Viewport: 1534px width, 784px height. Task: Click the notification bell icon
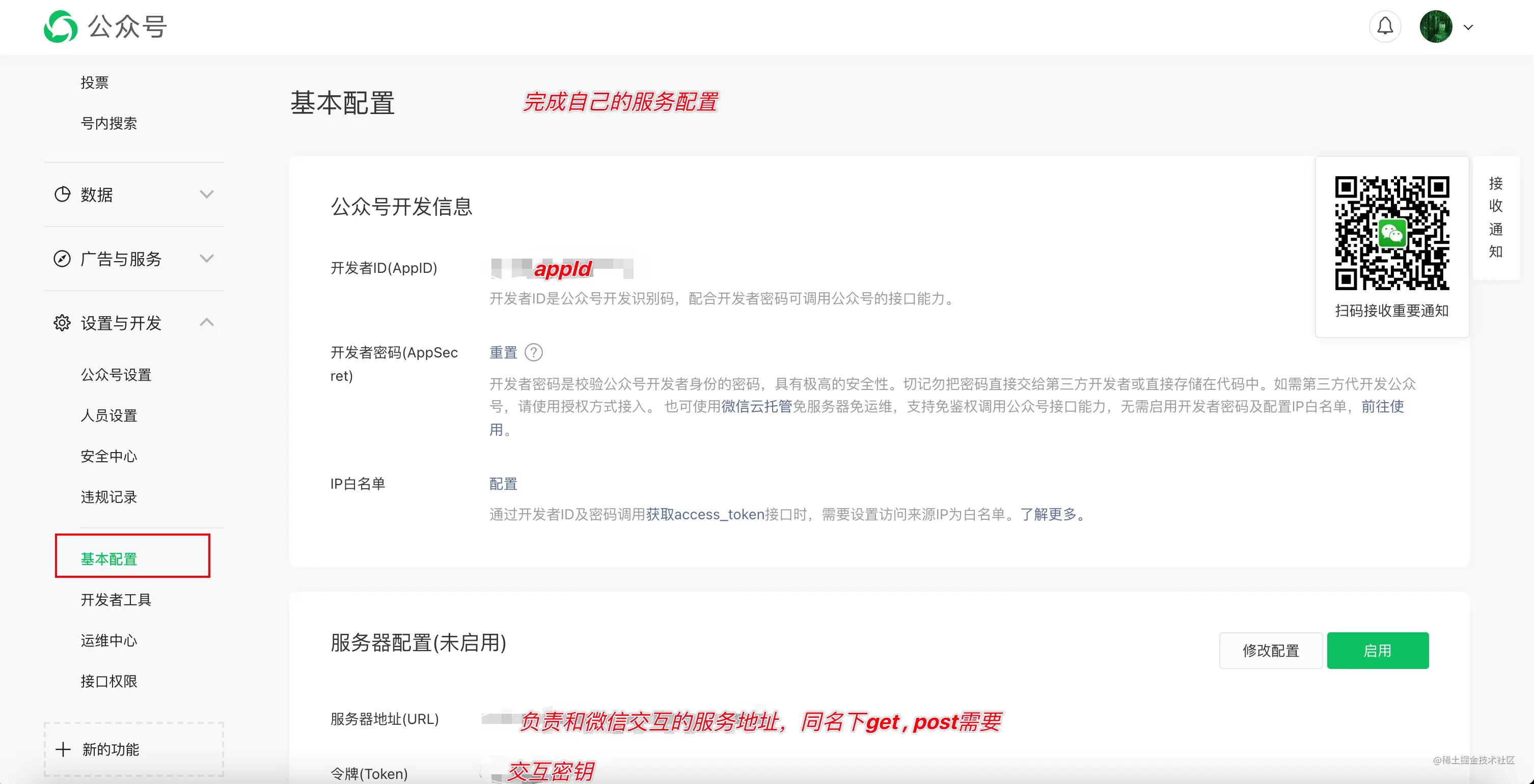[1386, 26]
